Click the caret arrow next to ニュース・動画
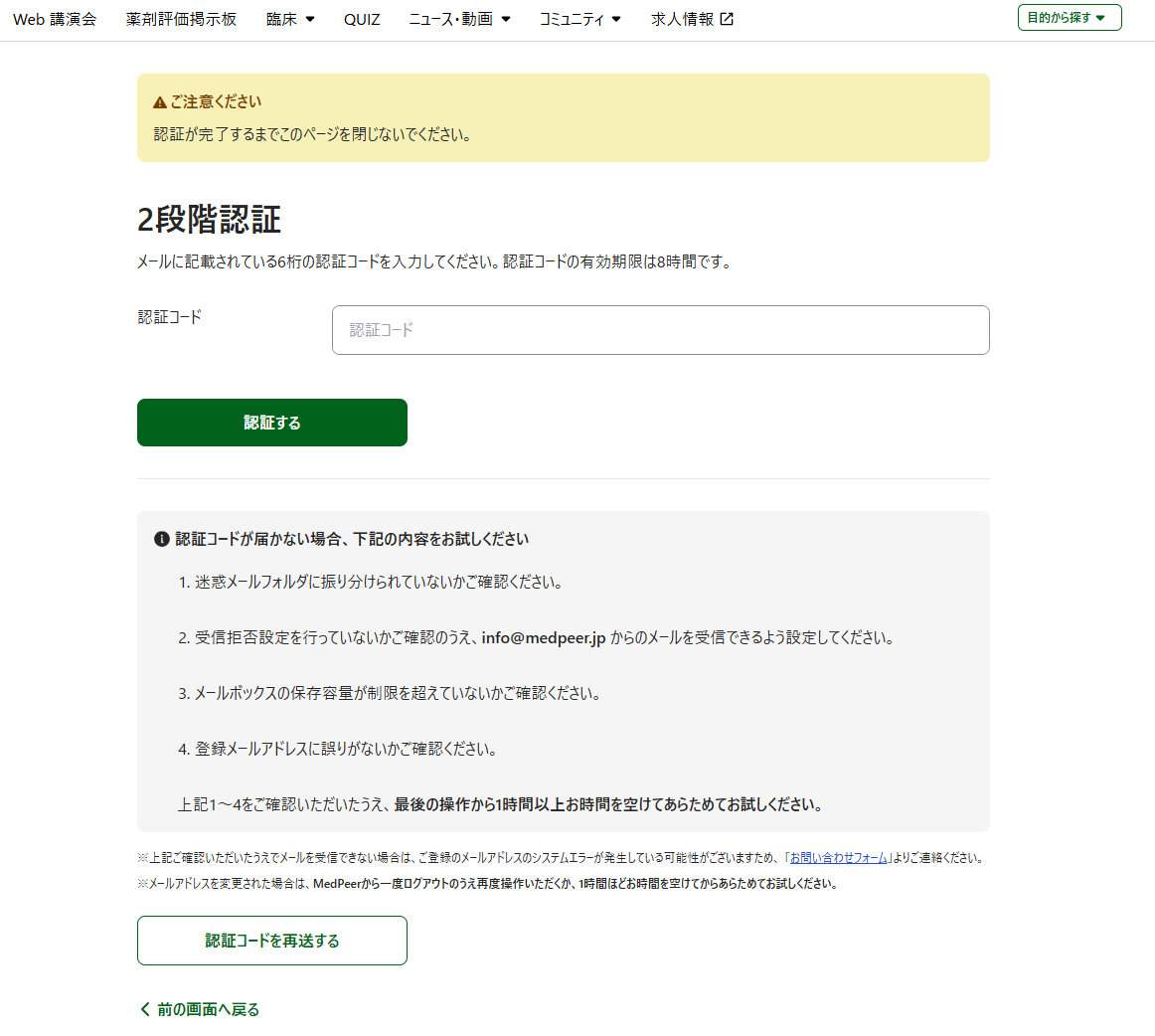1155x1036 pixels. (506, 19)
